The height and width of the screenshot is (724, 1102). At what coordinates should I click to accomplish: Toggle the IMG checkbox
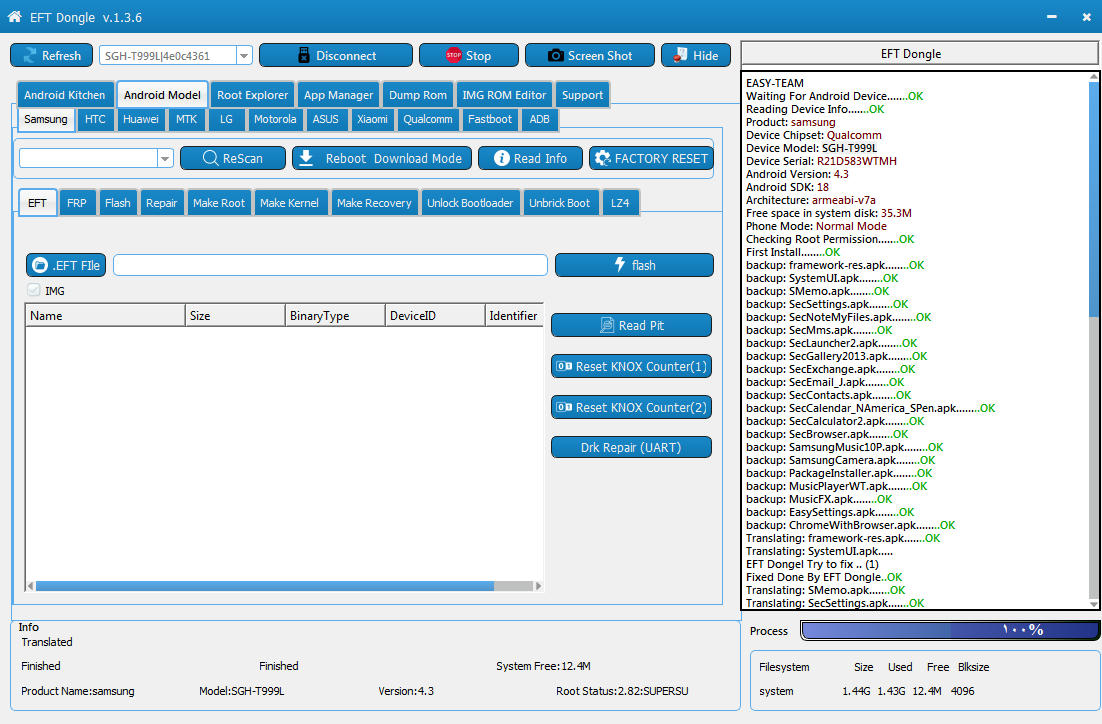[x=33, y=290]
